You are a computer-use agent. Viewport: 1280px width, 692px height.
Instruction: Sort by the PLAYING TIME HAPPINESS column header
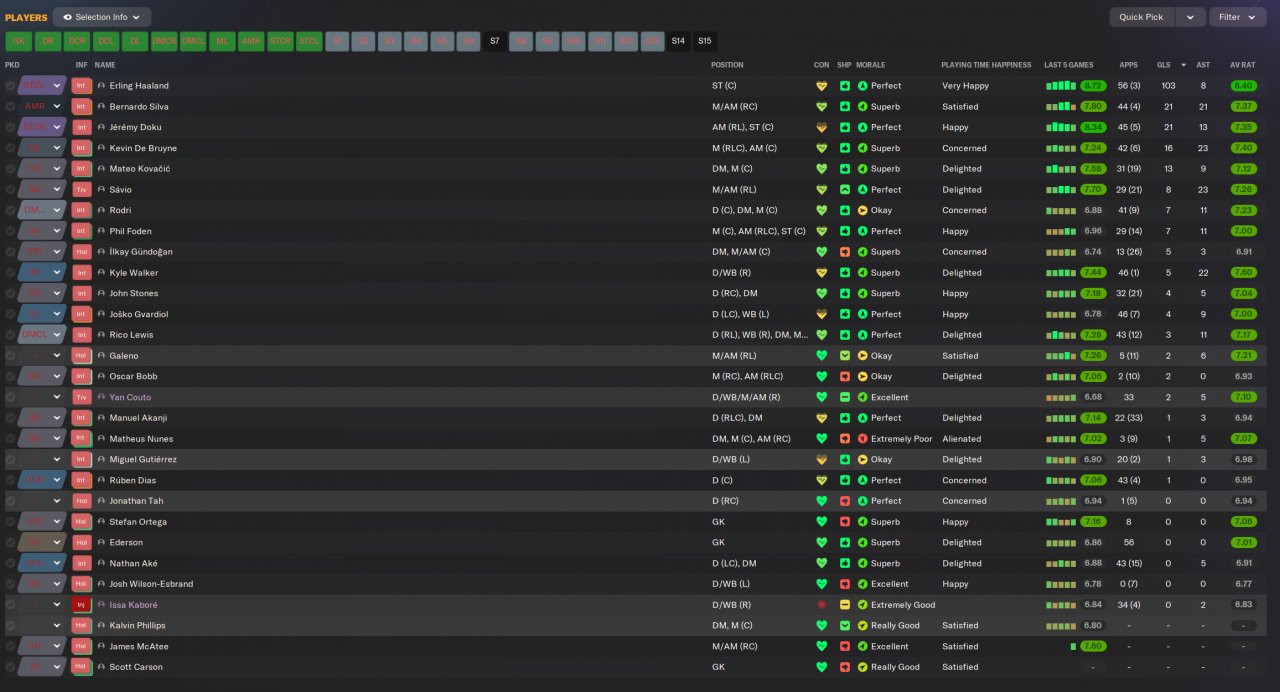click(x=986, y=65)
